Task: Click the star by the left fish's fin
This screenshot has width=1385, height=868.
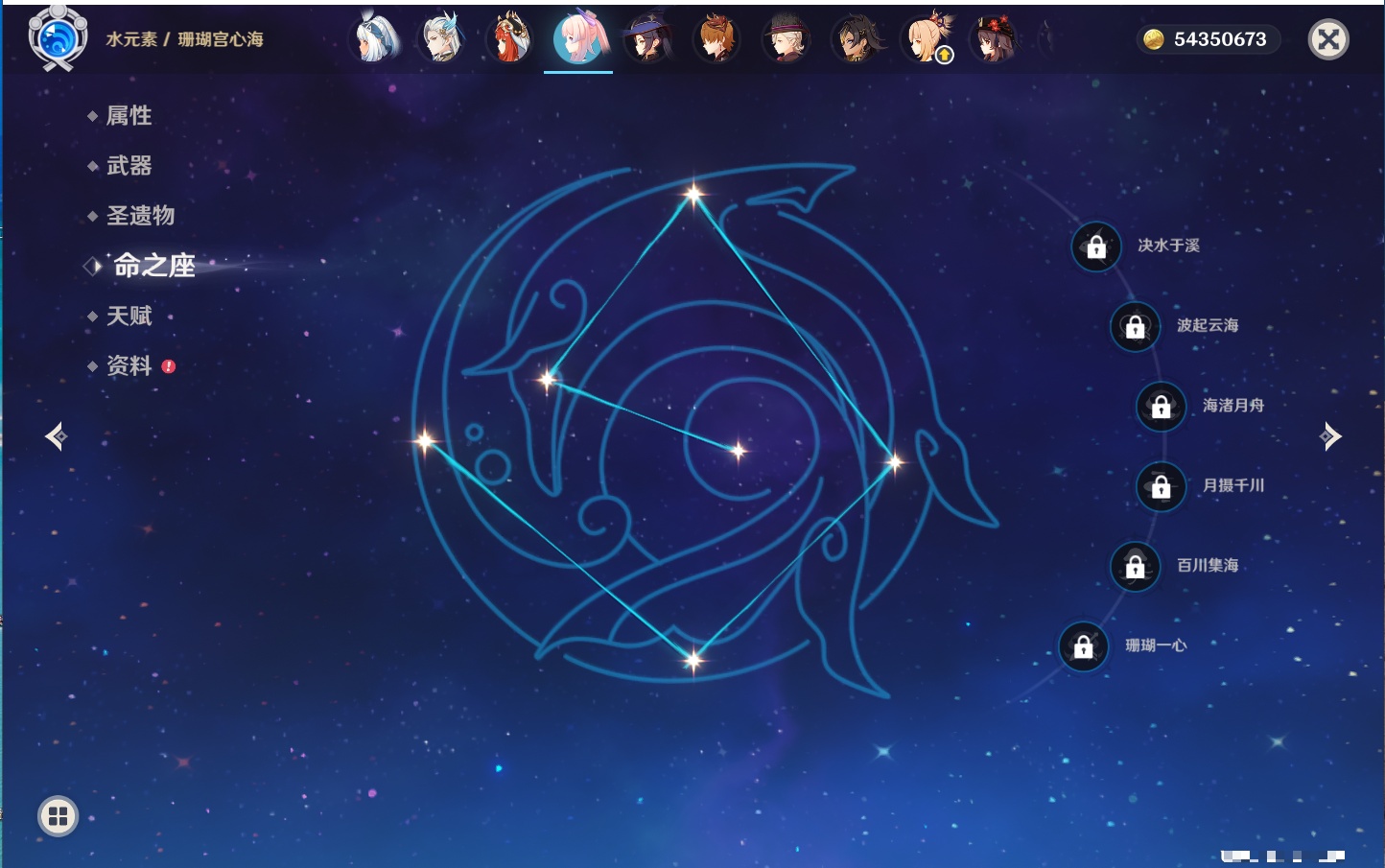Action: 548,380
